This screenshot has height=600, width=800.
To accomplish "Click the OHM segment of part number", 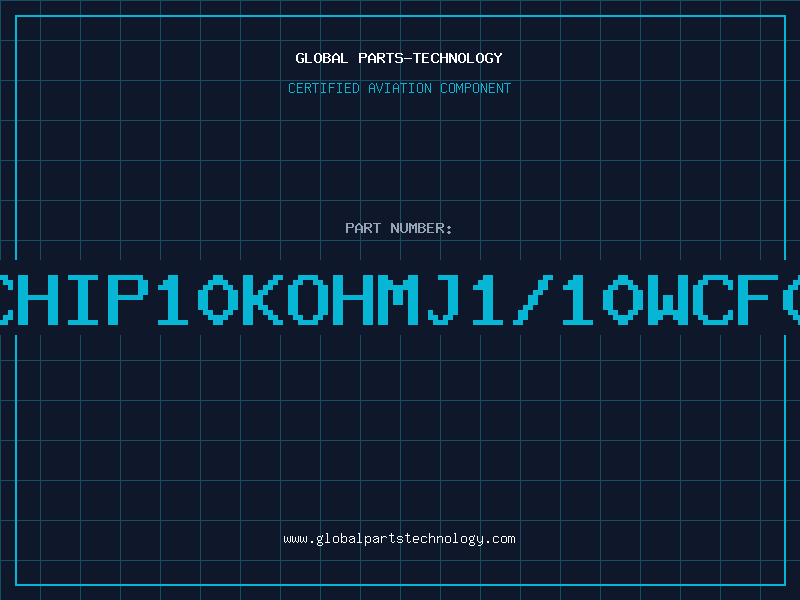I will click(354, 299).
